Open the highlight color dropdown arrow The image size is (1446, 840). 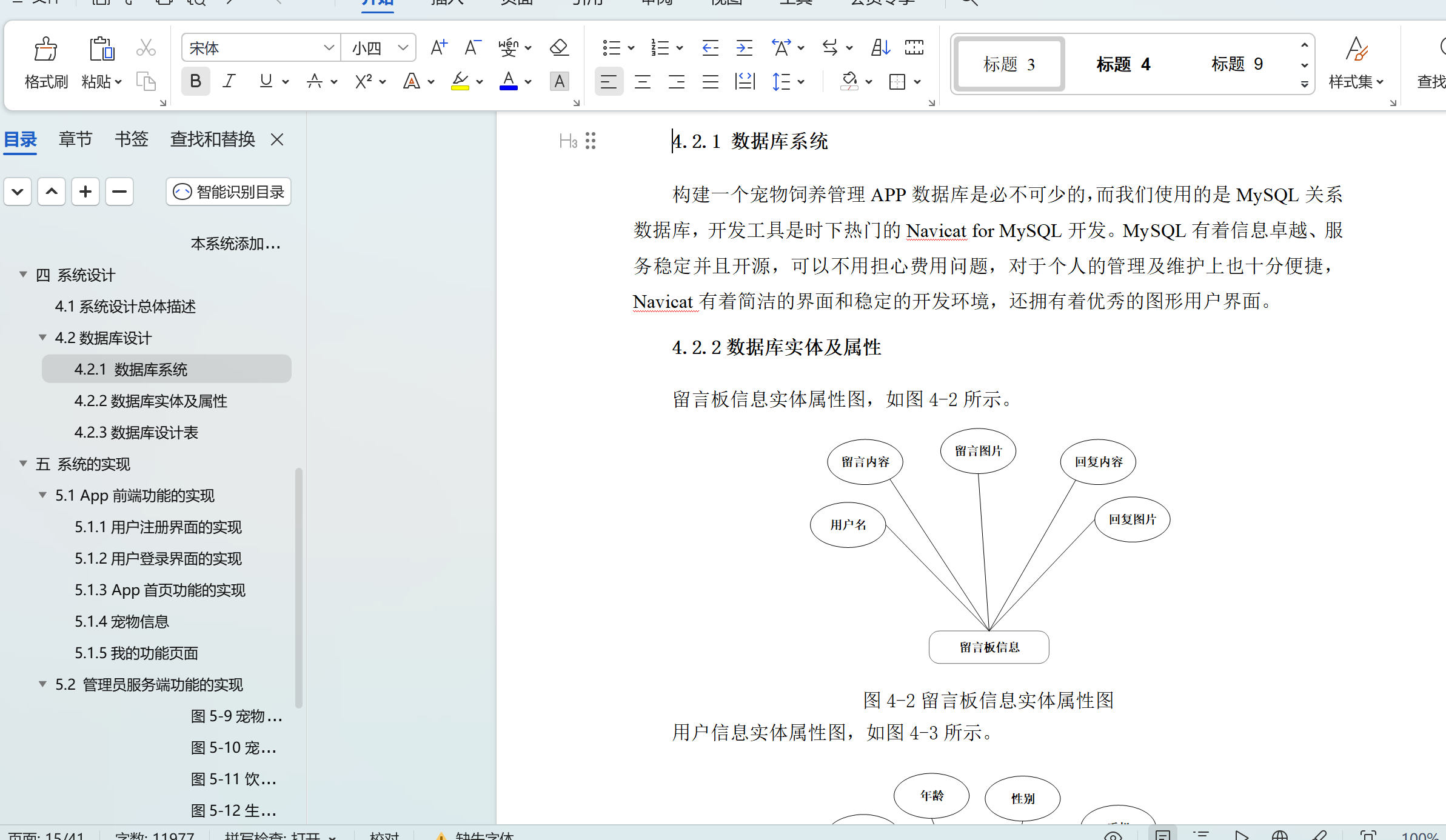(x=480, y=81)
